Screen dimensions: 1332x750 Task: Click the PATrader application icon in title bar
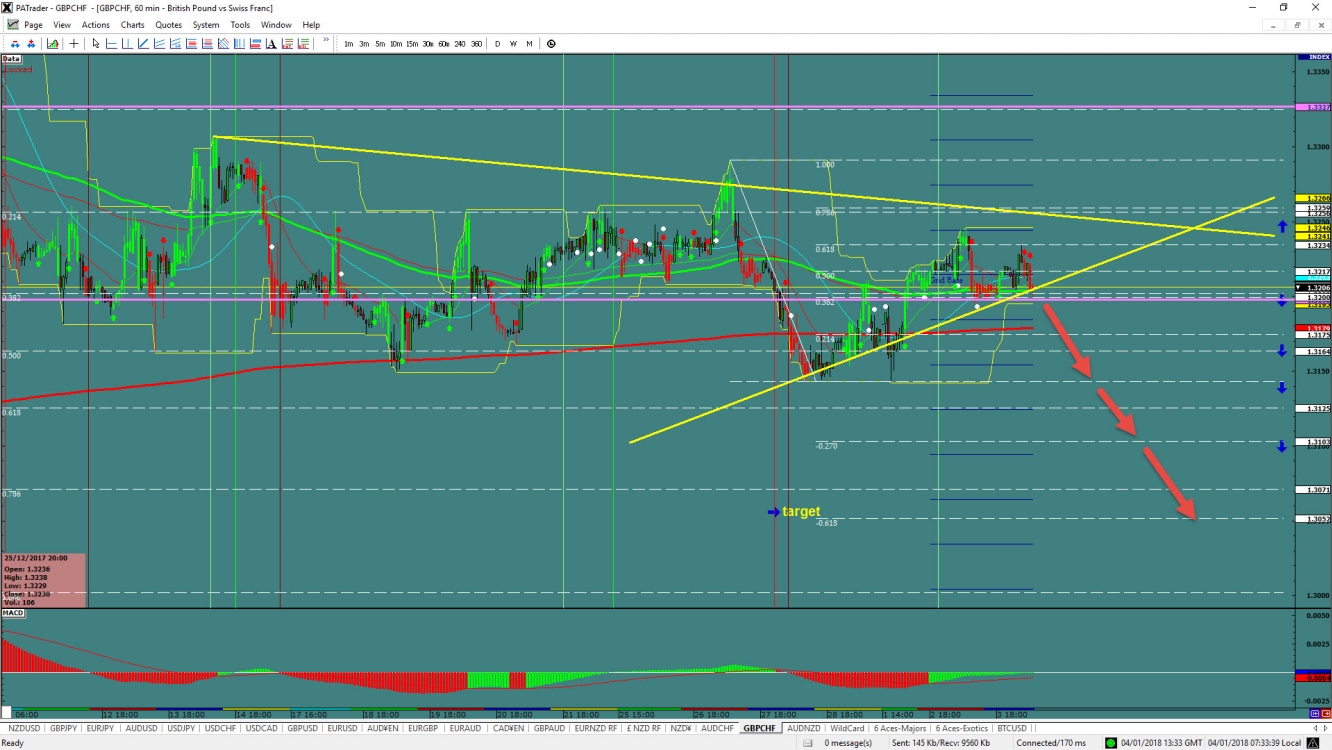(8, 8)
